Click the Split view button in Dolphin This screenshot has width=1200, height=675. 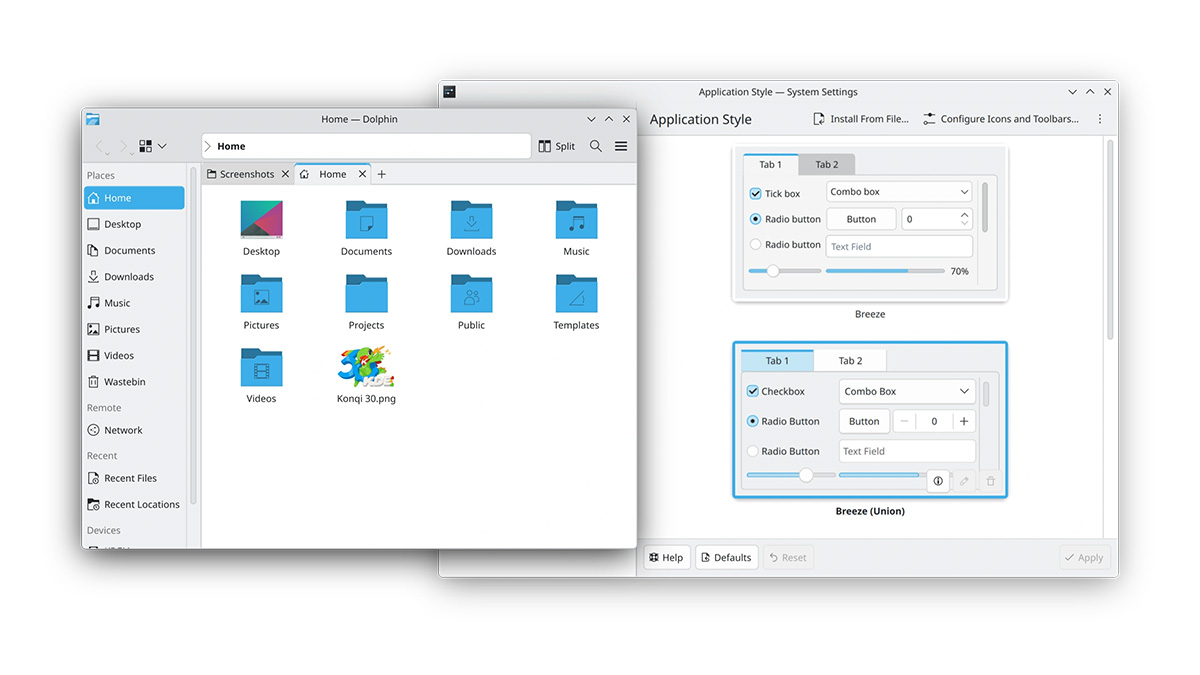[556, 146]
